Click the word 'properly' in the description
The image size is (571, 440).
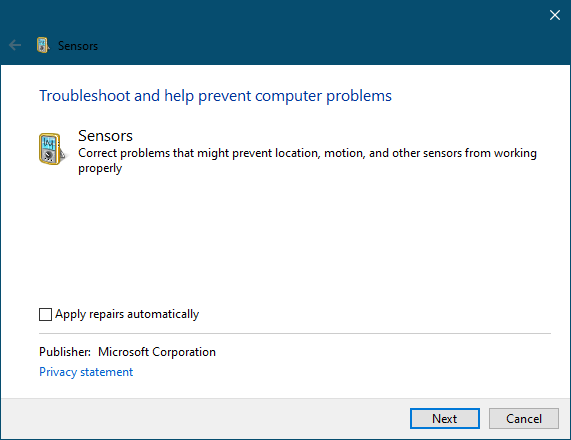[100, 169]
